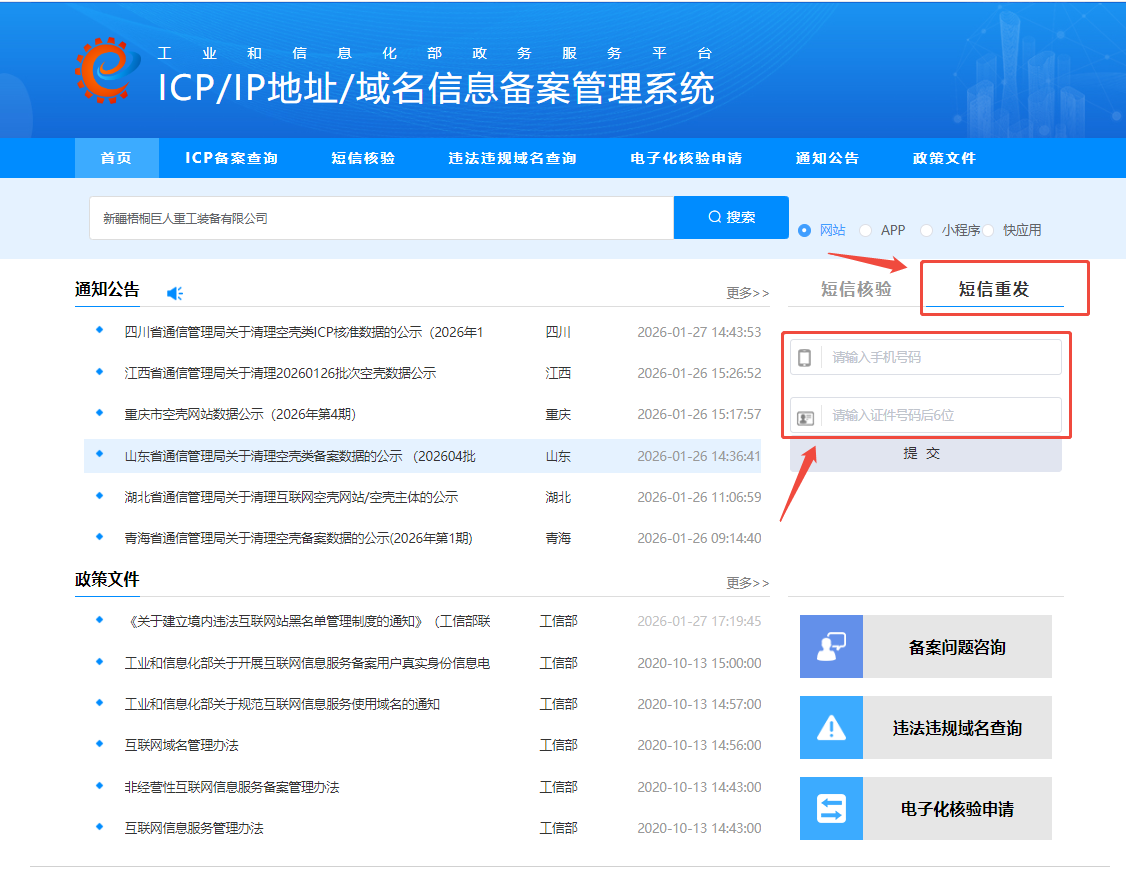Choose the 快应用 radio option
This screenshot has width=1126, height=873.
[988, 230]
